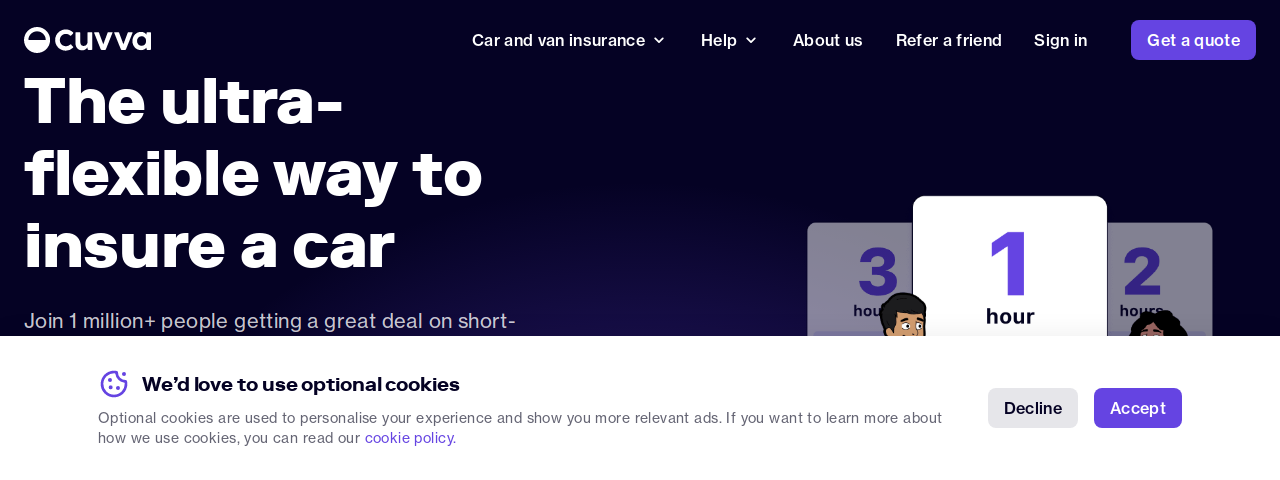Click the Cuvva logo
Screen dimensions: 1280x480
pyautogui.click(x=88, y=40)
